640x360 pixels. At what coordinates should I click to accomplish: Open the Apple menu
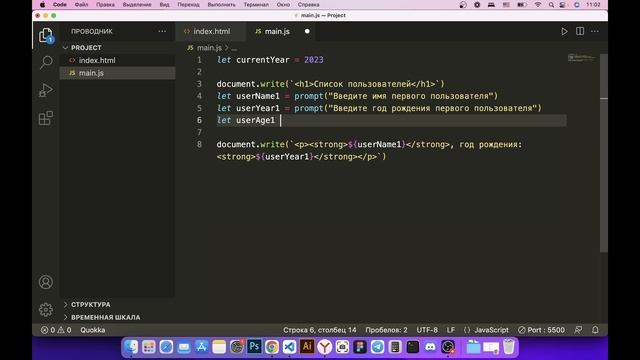pyautogui.click(x=42, y=5)
